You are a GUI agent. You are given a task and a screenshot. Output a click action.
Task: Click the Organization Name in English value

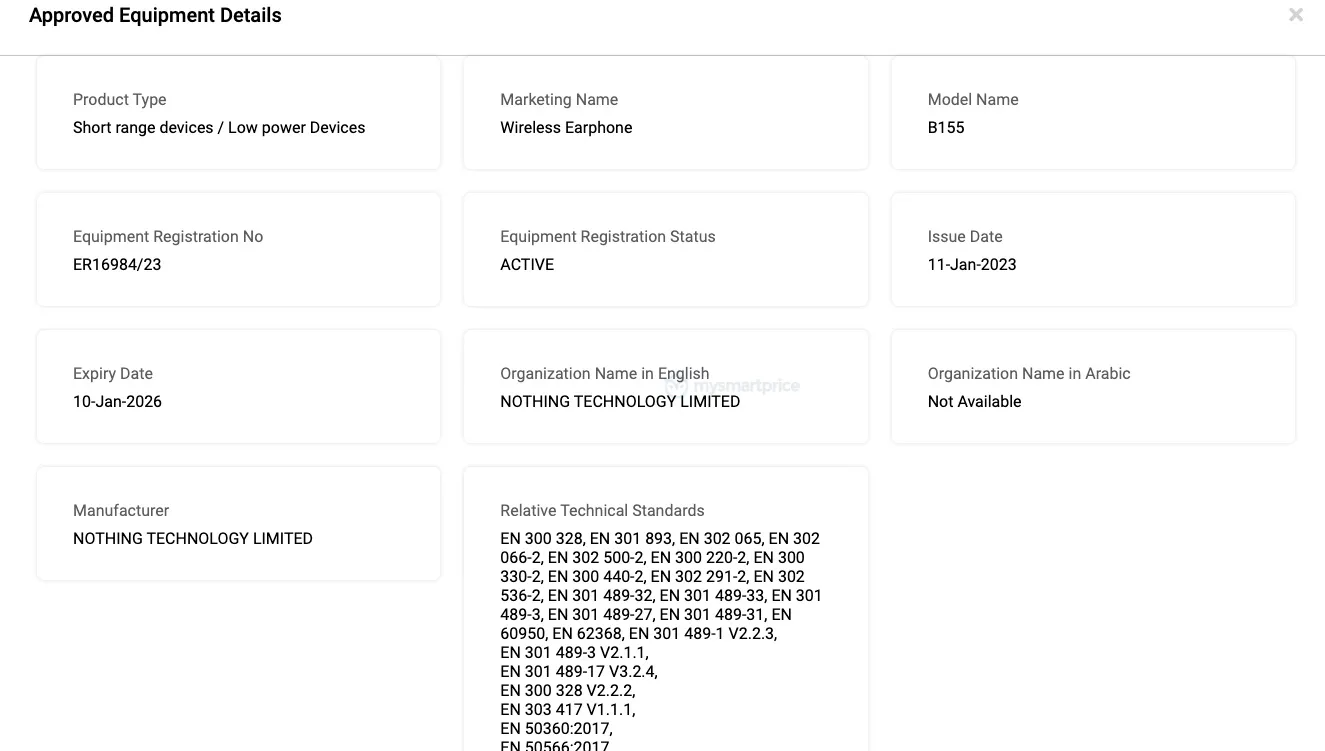coord(620,401)
